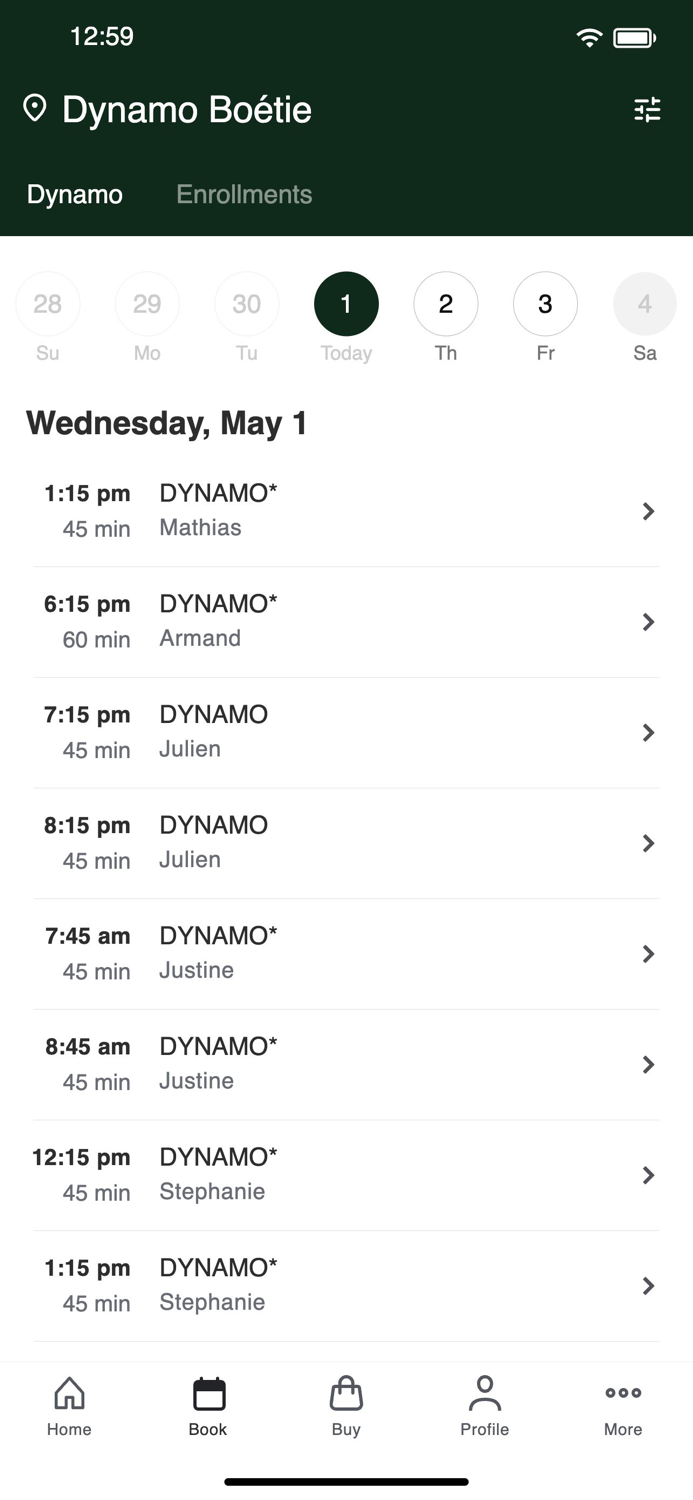
Task: Open the schedule filter settings icon
Action: 647,110
